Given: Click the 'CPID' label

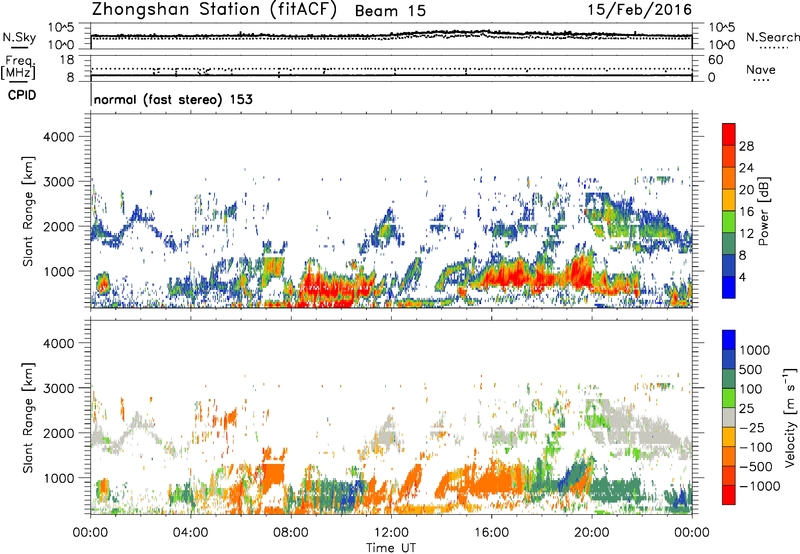Looking at the screenshot, I should coord(22,95).
